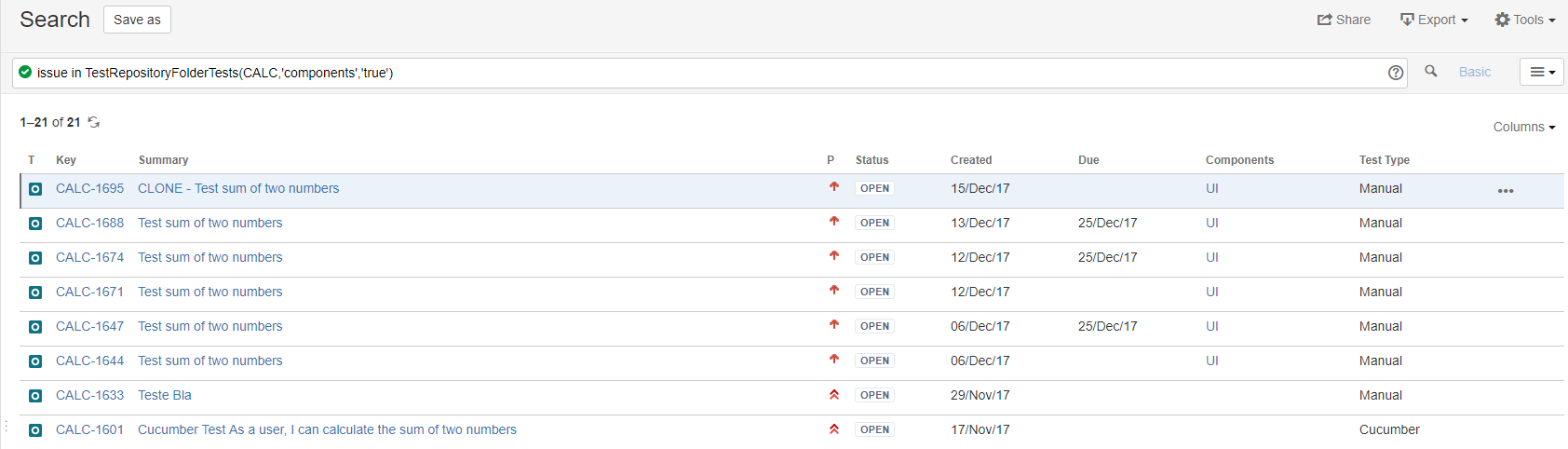
Task: Switch to Basic search mode
Action: pyautogui.click(x=1475, y=72)
